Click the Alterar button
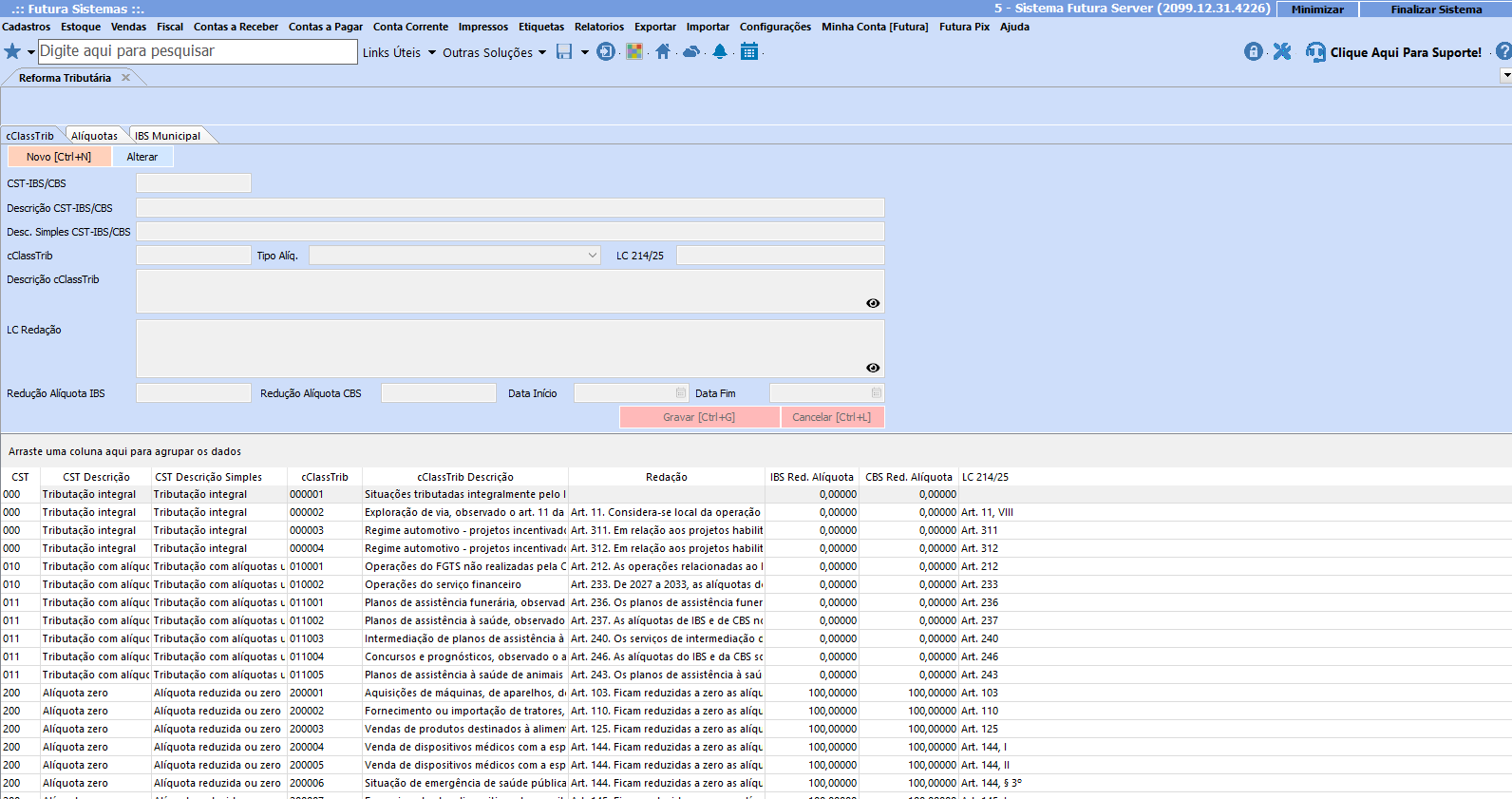Viewport: 1512px width, 799px height. click(x=142, y=157)
